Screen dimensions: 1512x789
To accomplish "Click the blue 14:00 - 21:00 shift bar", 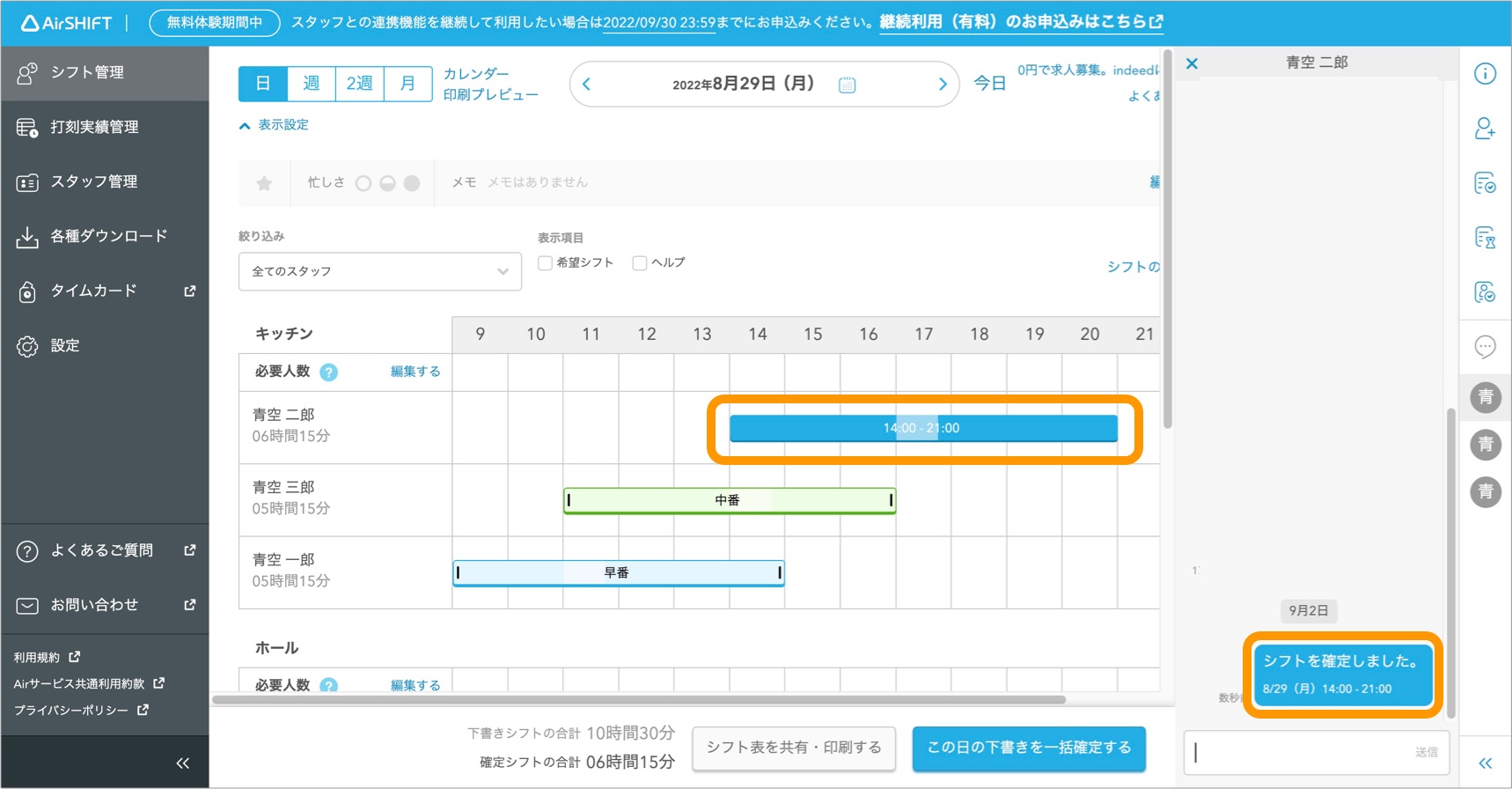I will [922, 428].
